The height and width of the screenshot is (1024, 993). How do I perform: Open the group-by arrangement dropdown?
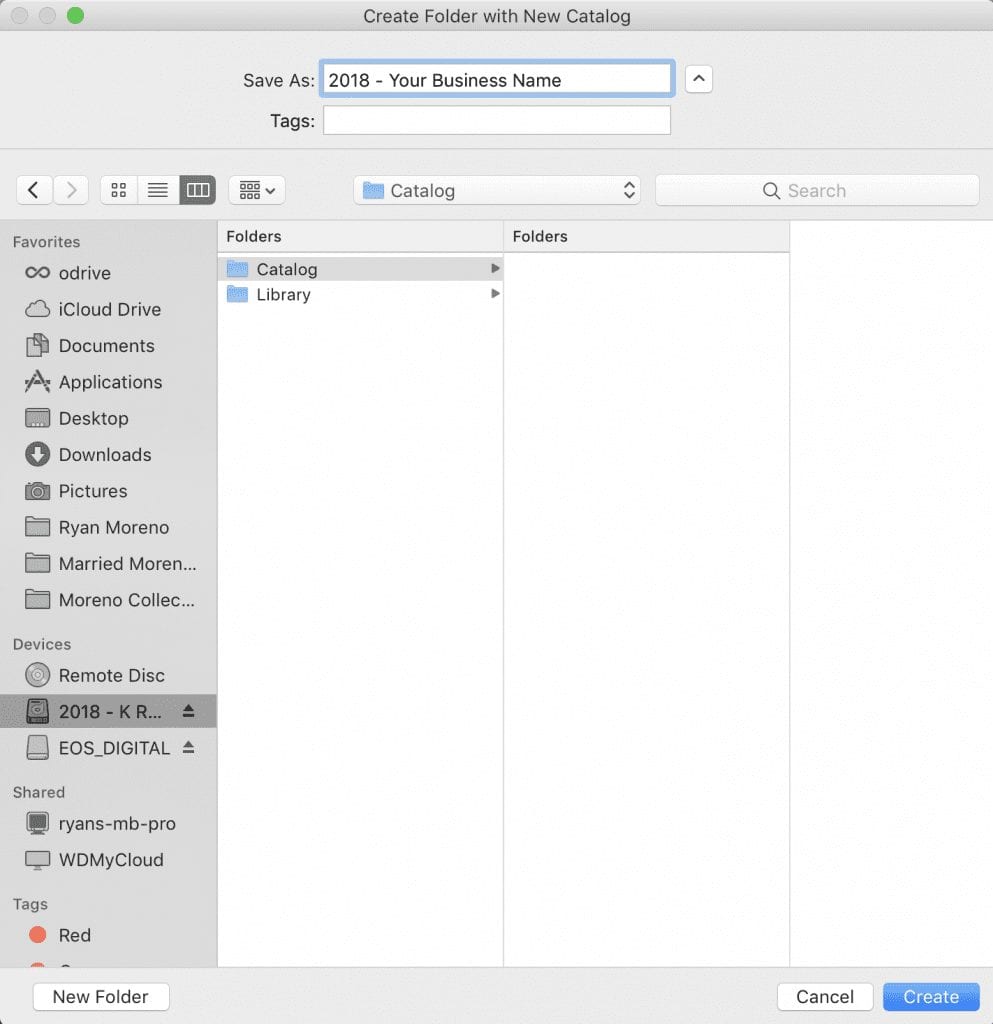point(257,190)
